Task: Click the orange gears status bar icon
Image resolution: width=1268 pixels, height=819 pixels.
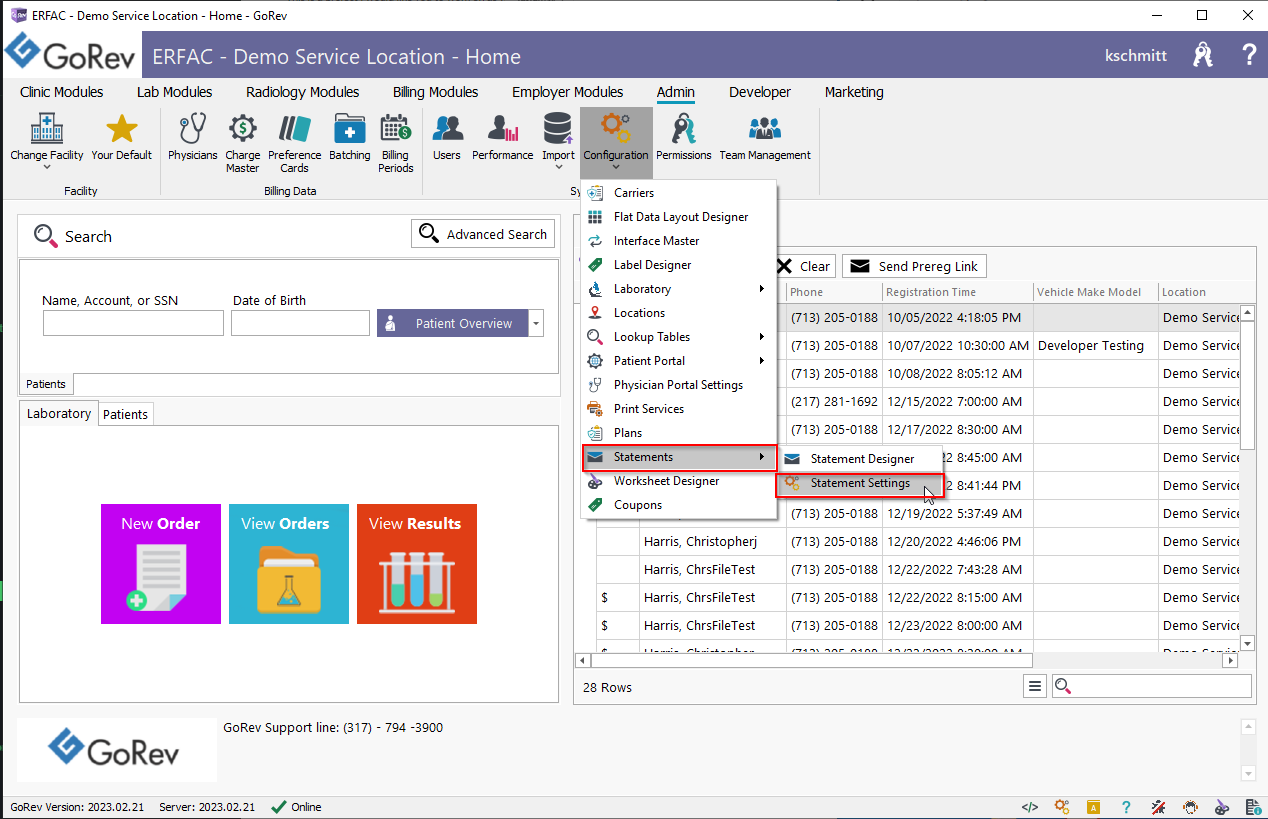Action: point(1062,807)
